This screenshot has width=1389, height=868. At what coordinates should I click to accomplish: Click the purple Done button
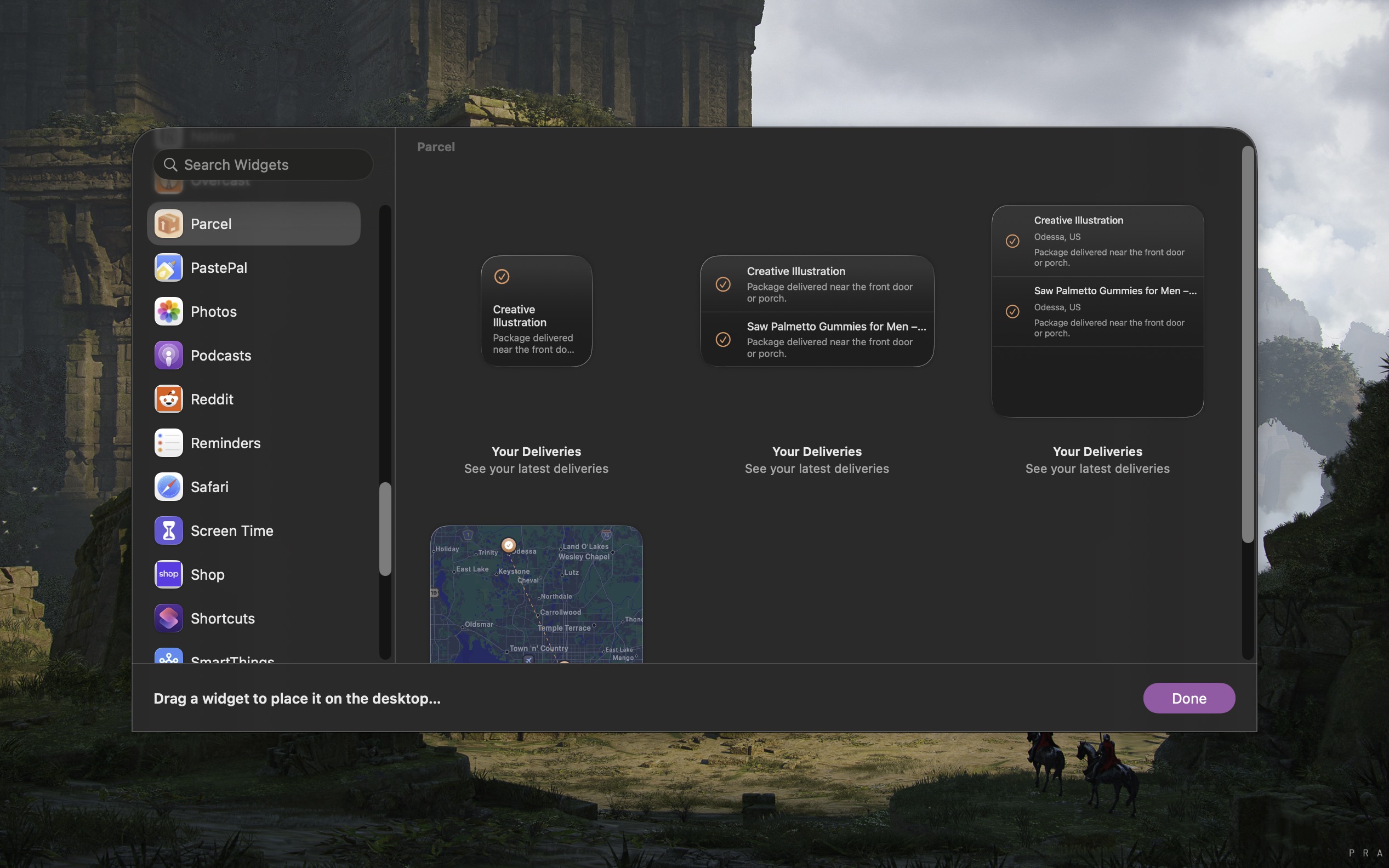pos(1188,698)
